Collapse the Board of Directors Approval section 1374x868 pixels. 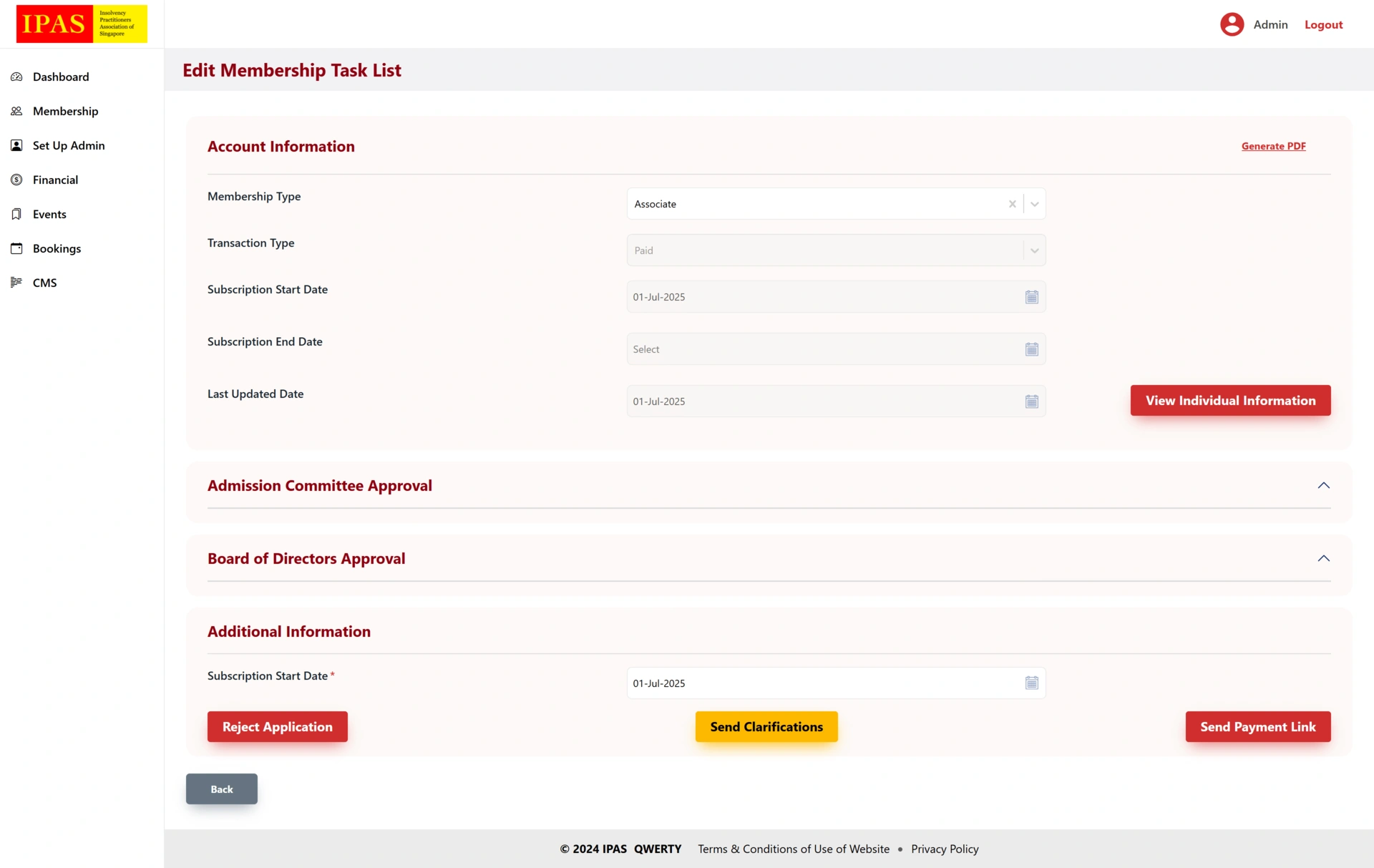pos(1323,559)
